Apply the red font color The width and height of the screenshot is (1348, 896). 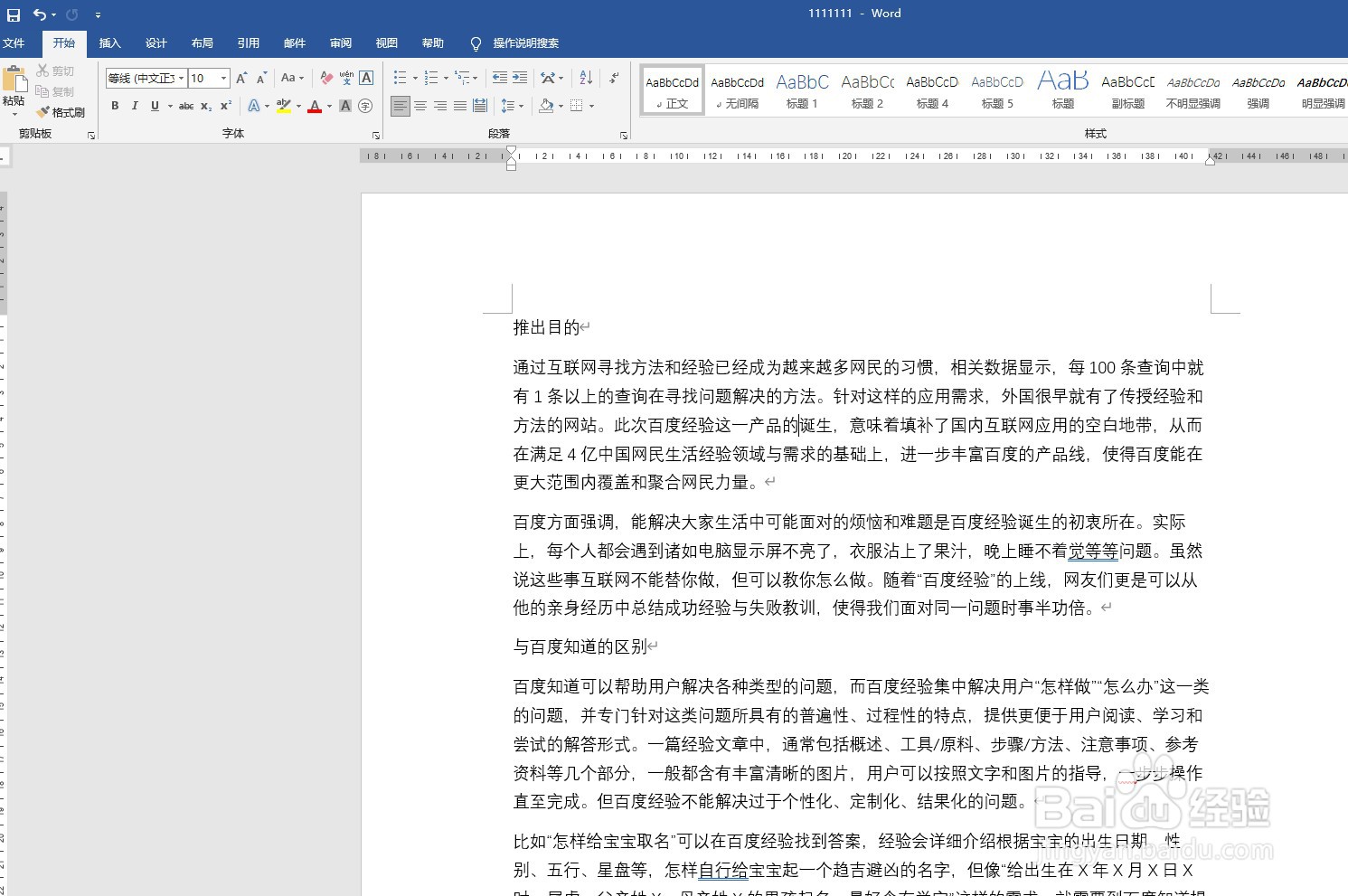[315, 106]
